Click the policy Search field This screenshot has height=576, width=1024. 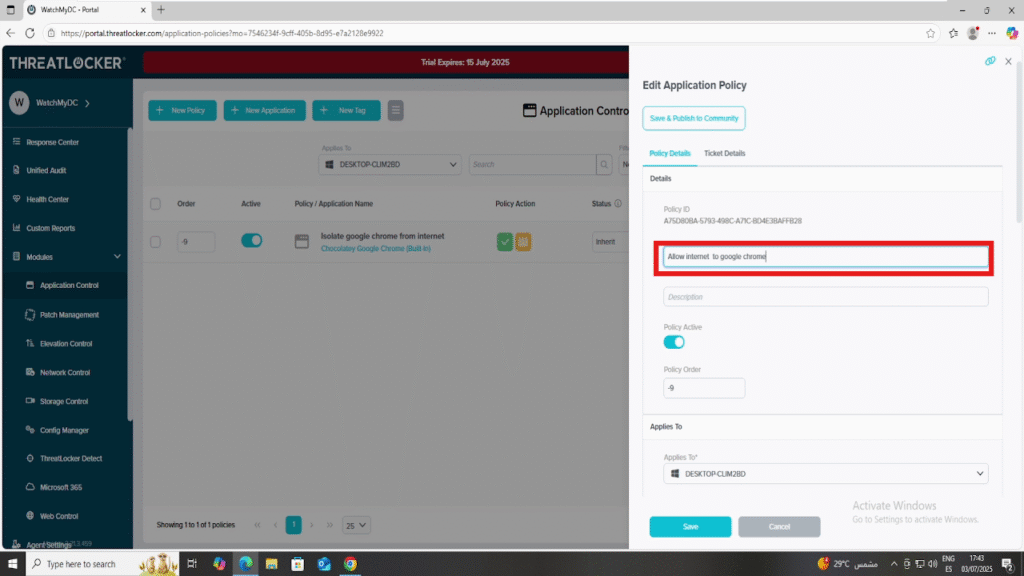click(532, 165)
